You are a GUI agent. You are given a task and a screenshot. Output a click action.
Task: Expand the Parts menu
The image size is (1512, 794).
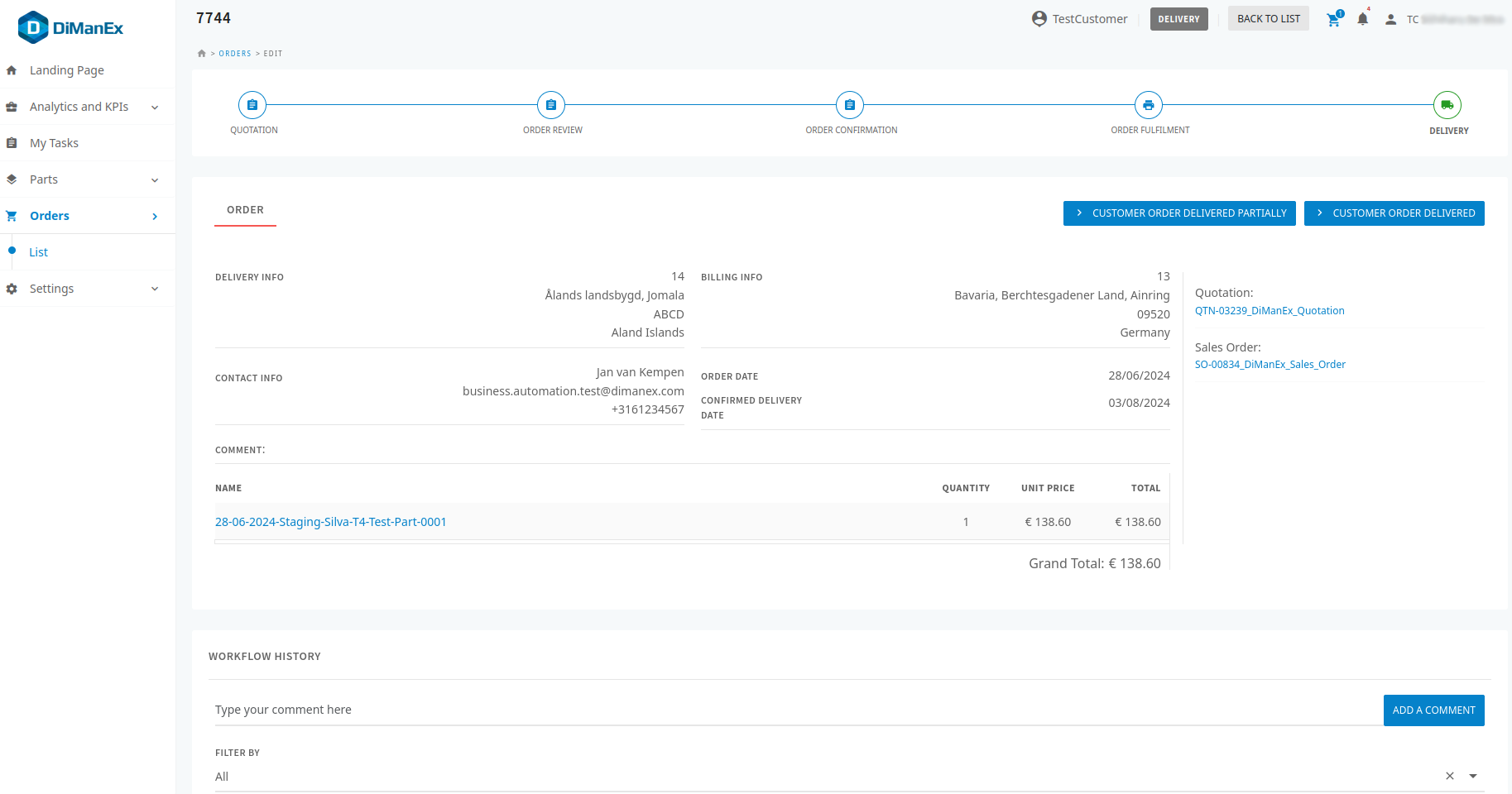(x=155, y=180)
